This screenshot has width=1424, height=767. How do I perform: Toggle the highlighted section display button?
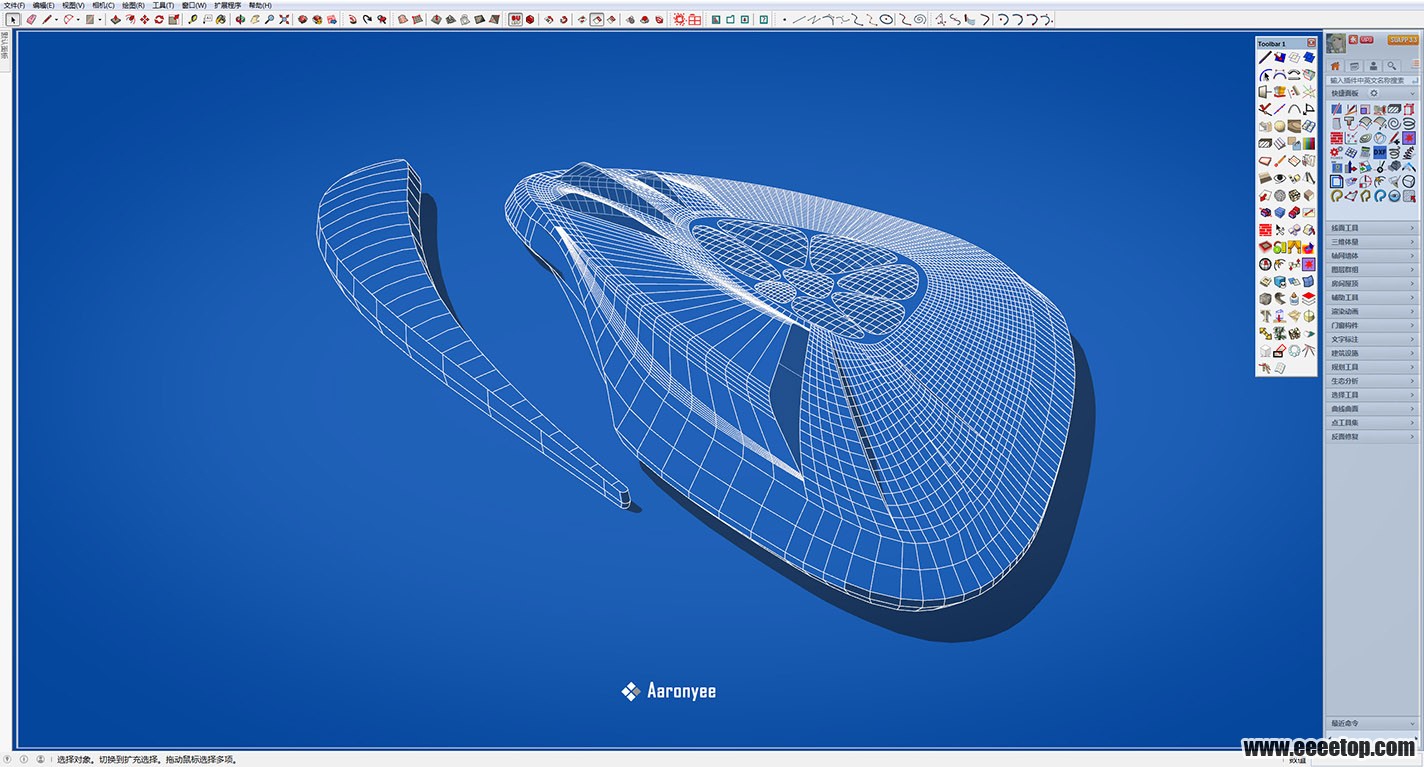pos(597,19)
